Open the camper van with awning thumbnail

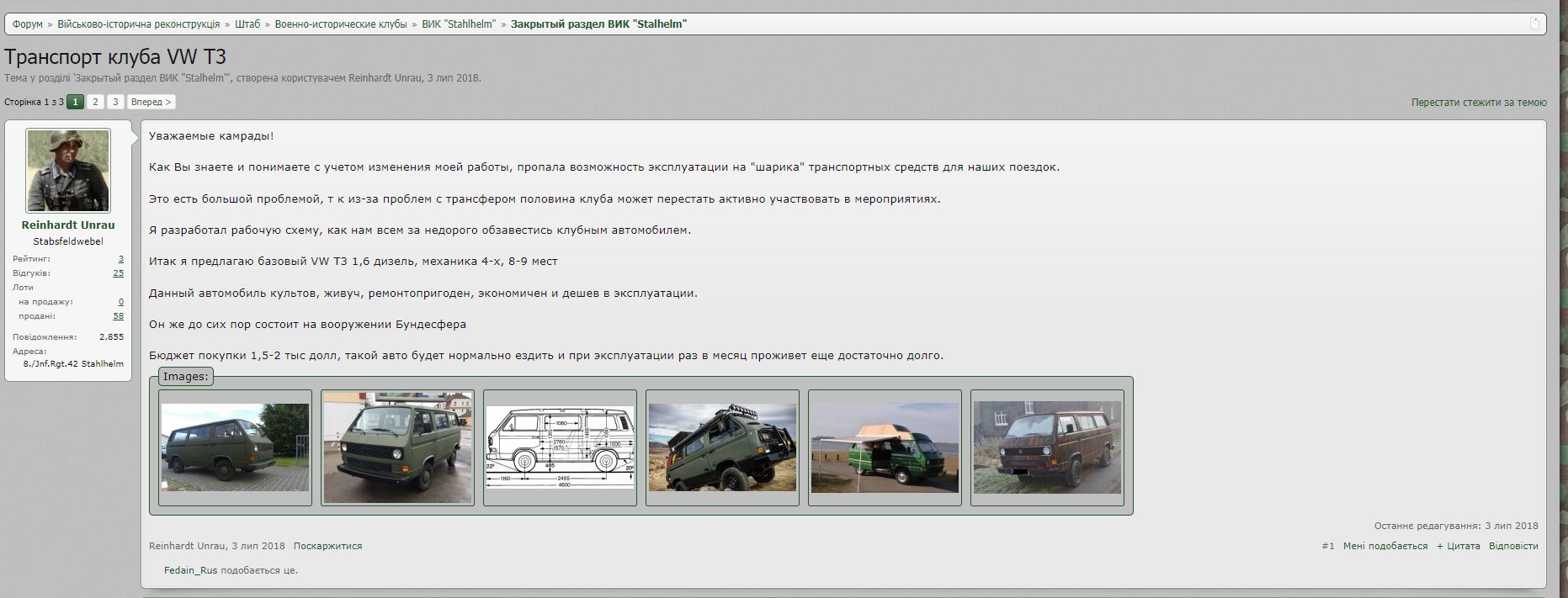[885, 447]
